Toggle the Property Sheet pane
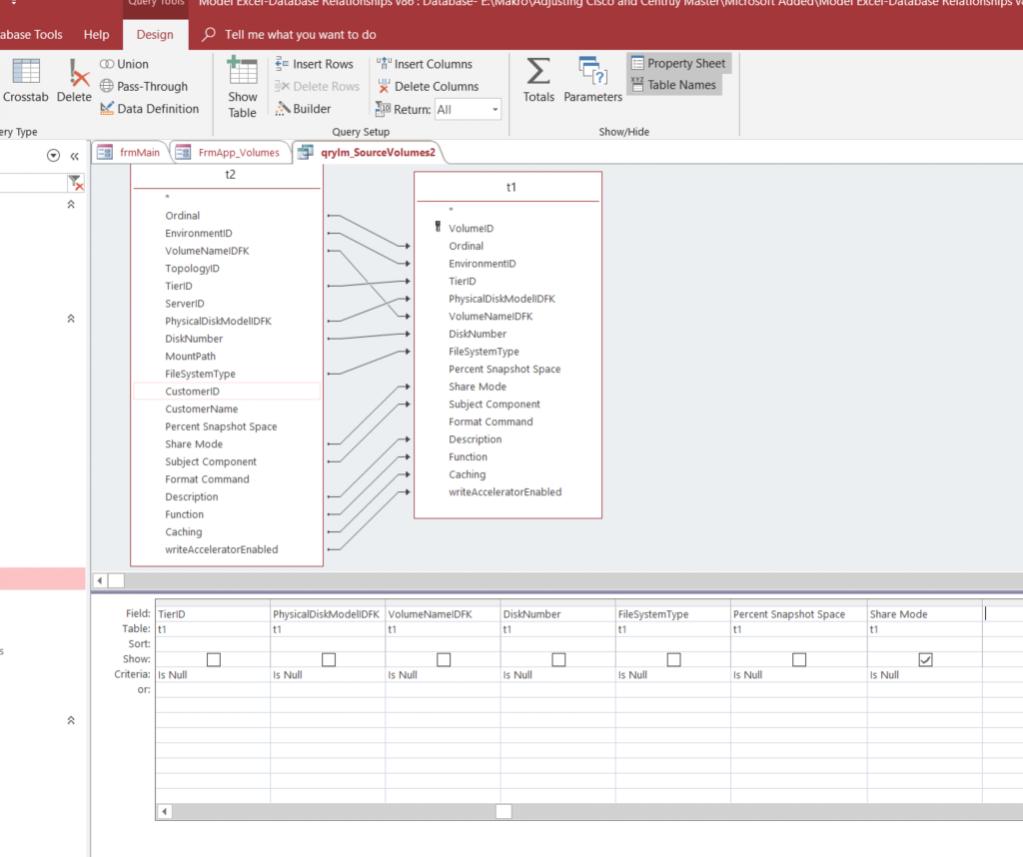The height and width of the screenshot is (857, 1023). [x=678, y=64]
